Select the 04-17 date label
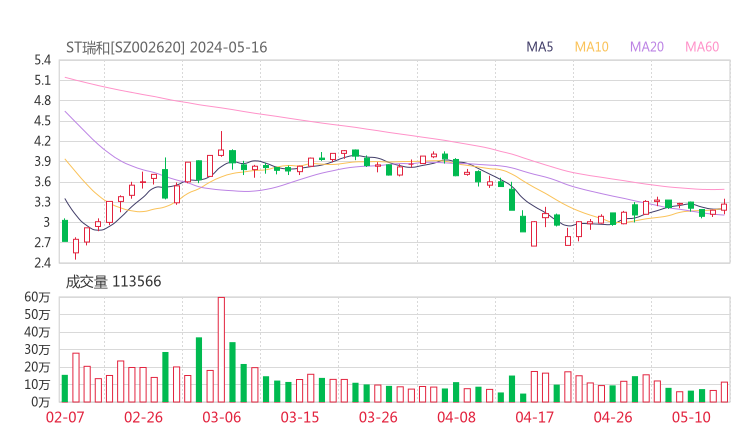740x440 pixels. pos(535,417)
